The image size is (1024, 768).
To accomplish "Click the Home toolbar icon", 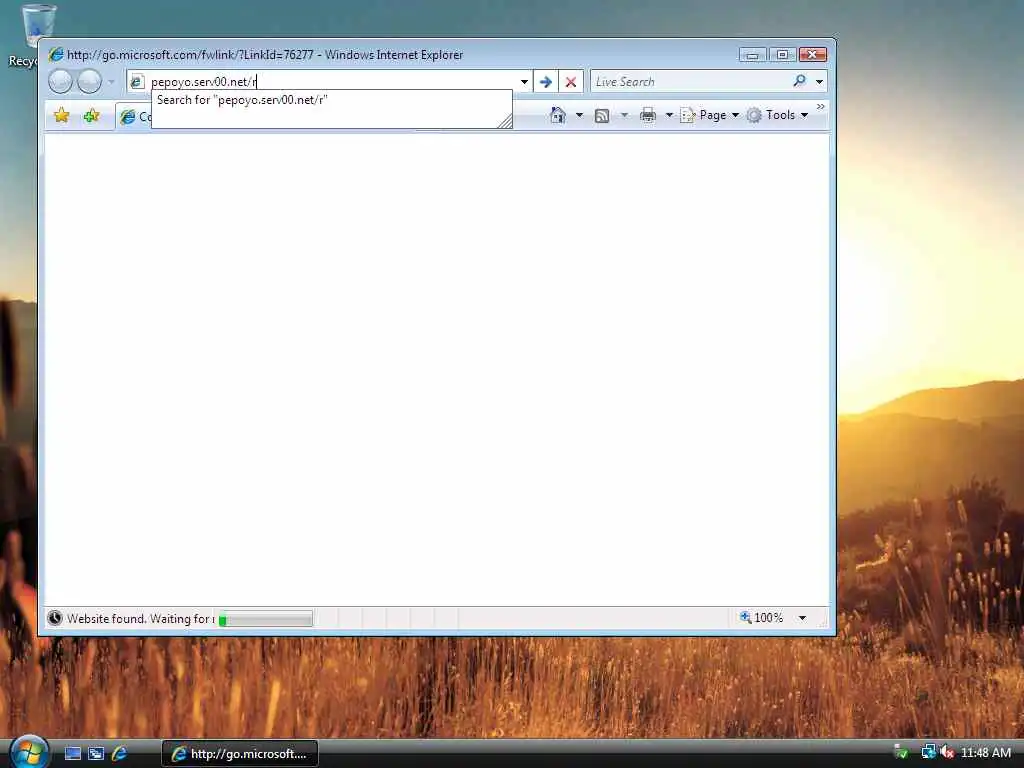I will pyautogui.click(x=558, y=115).
